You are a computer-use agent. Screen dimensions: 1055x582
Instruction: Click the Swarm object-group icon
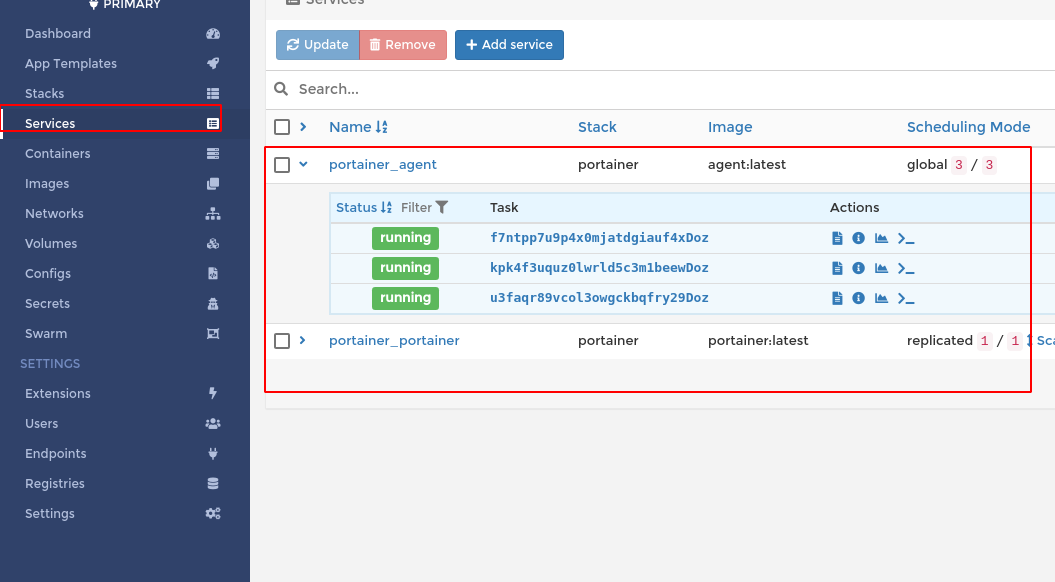tap(213, 334)
